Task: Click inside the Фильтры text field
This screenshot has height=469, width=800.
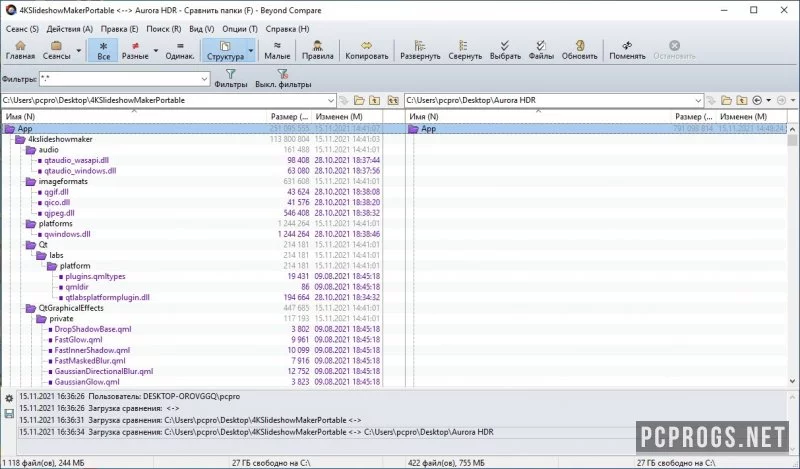Action: [x=119, y=79]
